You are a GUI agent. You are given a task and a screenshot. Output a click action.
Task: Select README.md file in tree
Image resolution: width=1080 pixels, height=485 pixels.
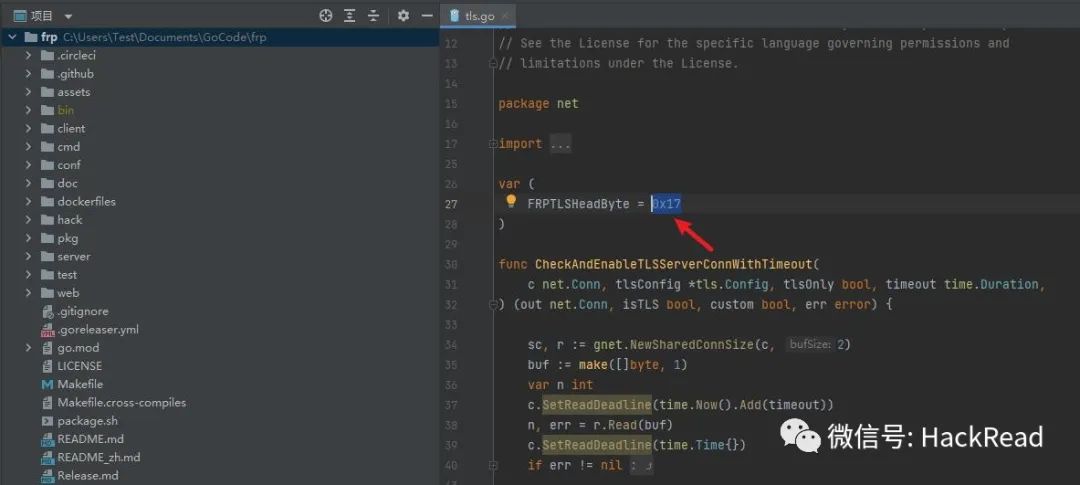(90, 439)
